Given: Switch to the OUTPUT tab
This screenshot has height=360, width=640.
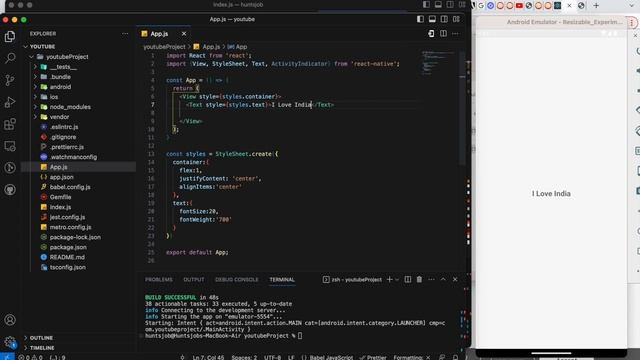Looking at the screenshot, I should [193, 280].
